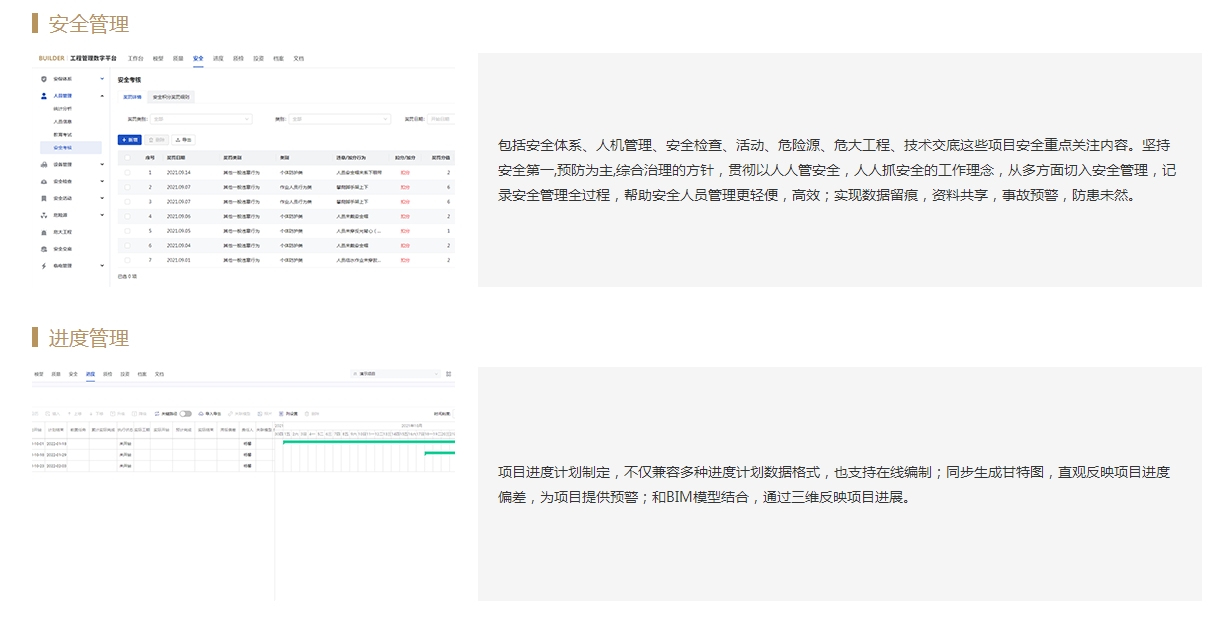Tick checkbox for row dated 2021.09.14

pyautogui.click(x=127, y=173)
